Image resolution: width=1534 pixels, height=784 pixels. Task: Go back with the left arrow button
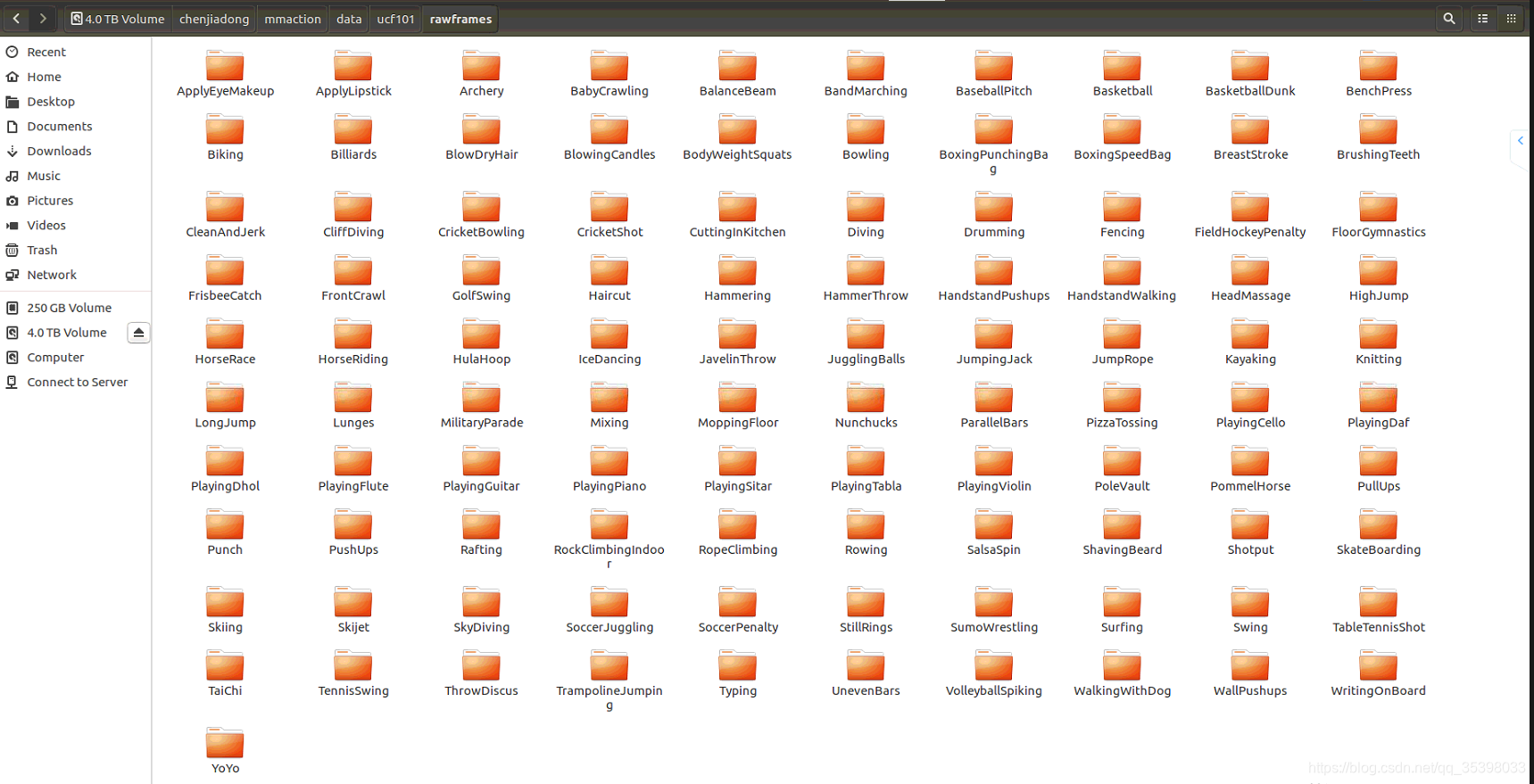[16, 18]
